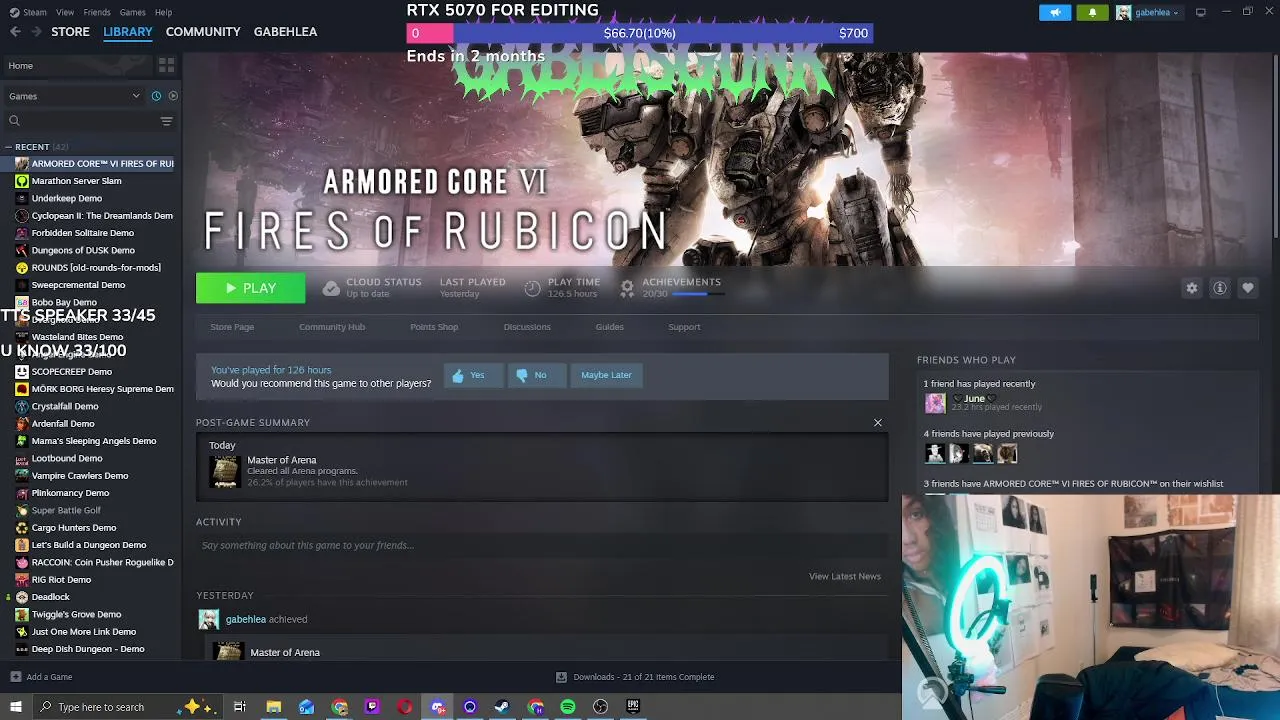
Task: Click Add a Game plus button
Action: click(15, 677)
